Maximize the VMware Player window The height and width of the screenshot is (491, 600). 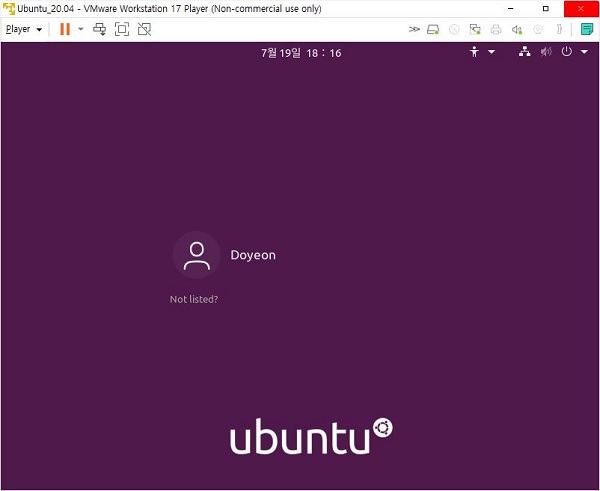[546, 8]
